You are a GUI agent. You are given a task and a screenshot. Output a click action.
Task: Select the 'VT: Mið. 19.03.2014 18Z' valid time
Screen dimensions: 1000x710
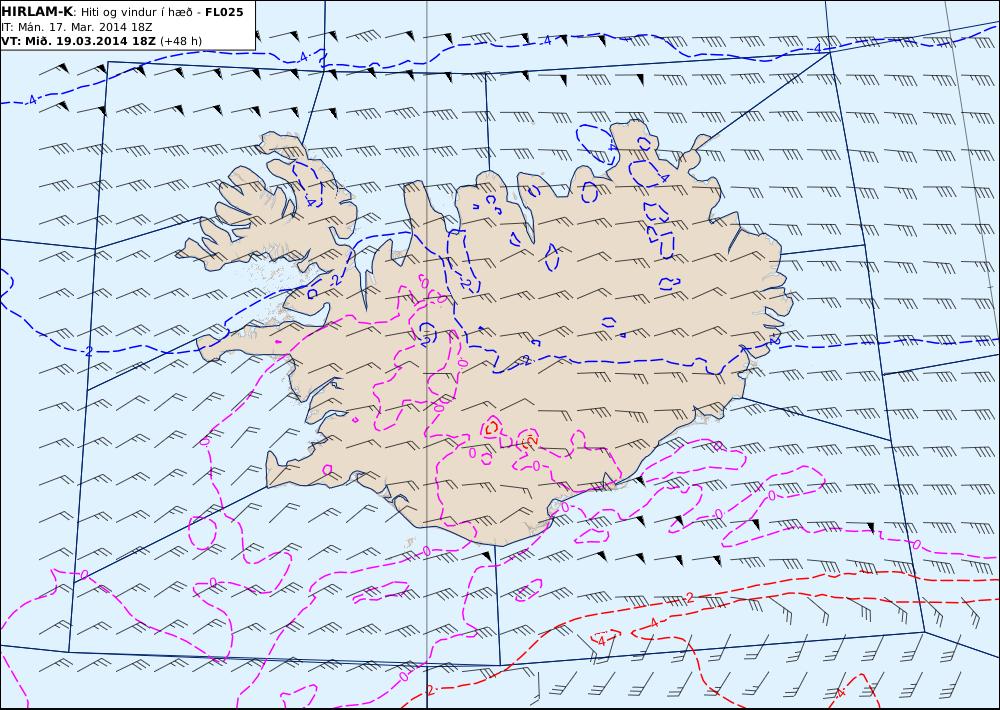[78, 41]
